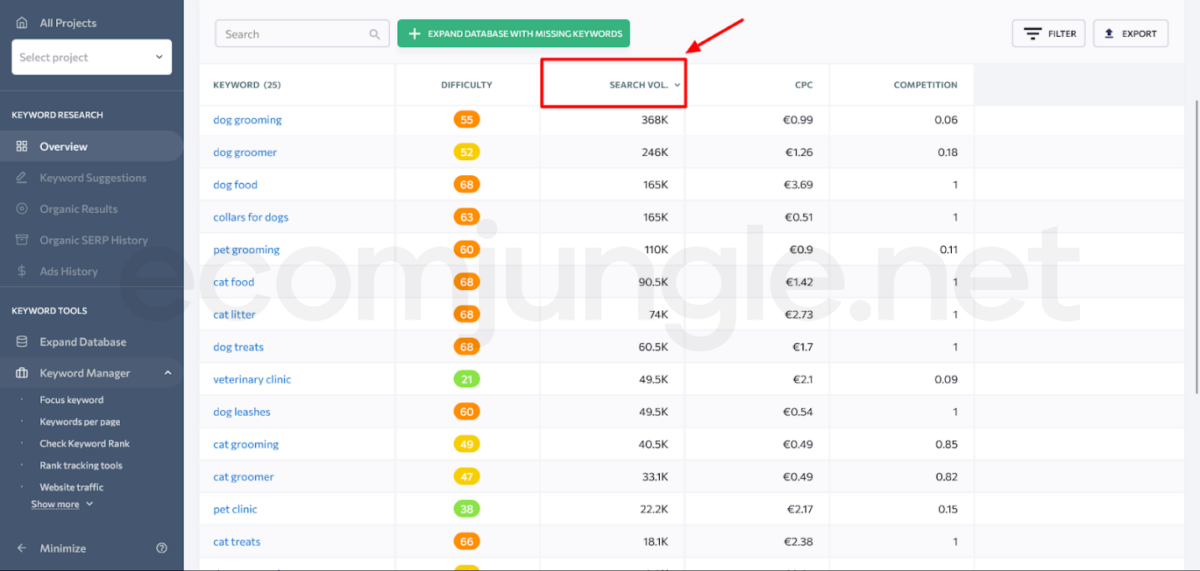This screenshot has height=571, width=1200.
Task: Click the magnifier icon in search box
Action: coord(375,34)
